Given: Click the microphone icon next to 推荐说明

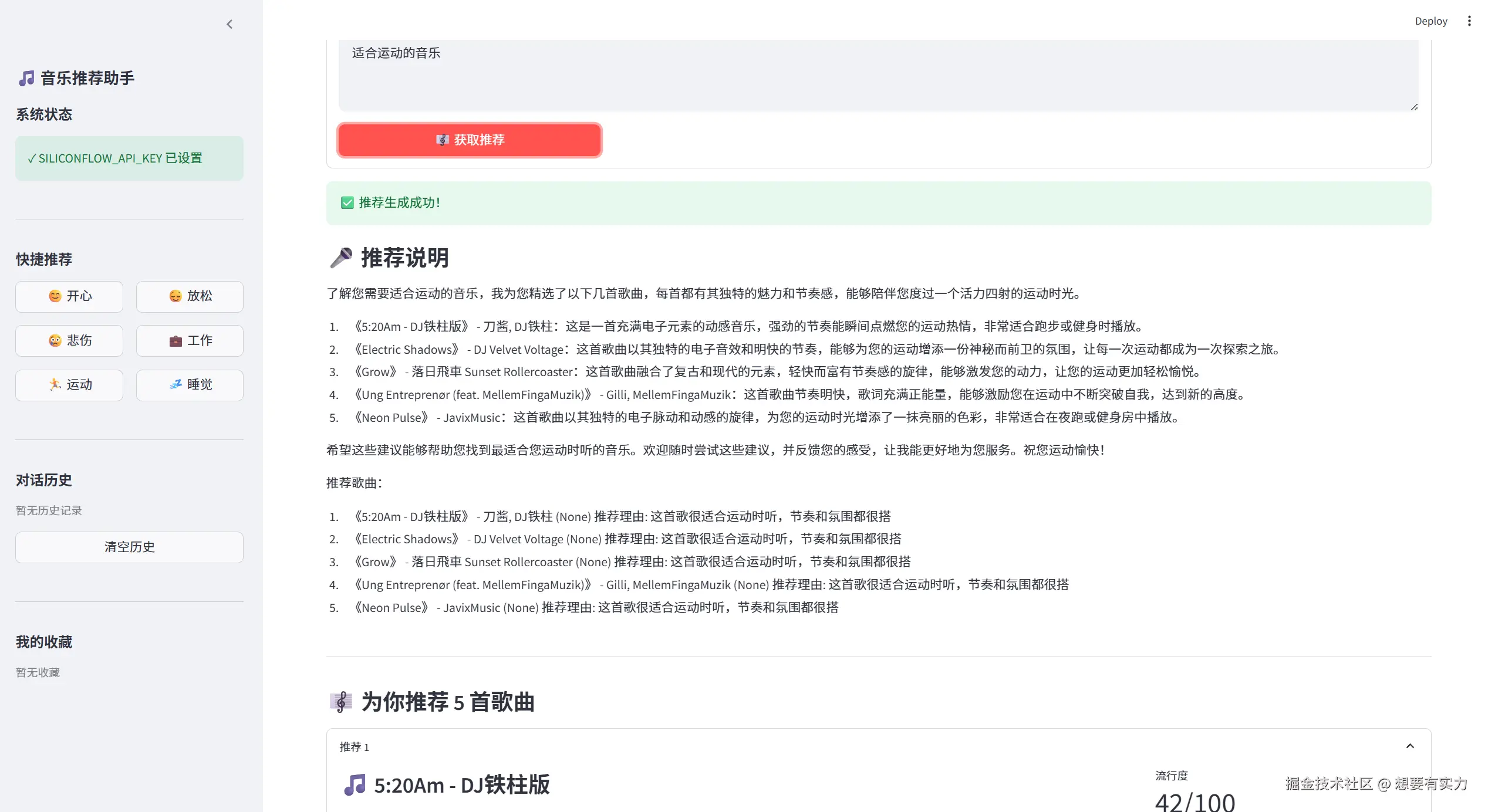Looking at the screenshot, I should pyautogui.click(x=340, y=257).
